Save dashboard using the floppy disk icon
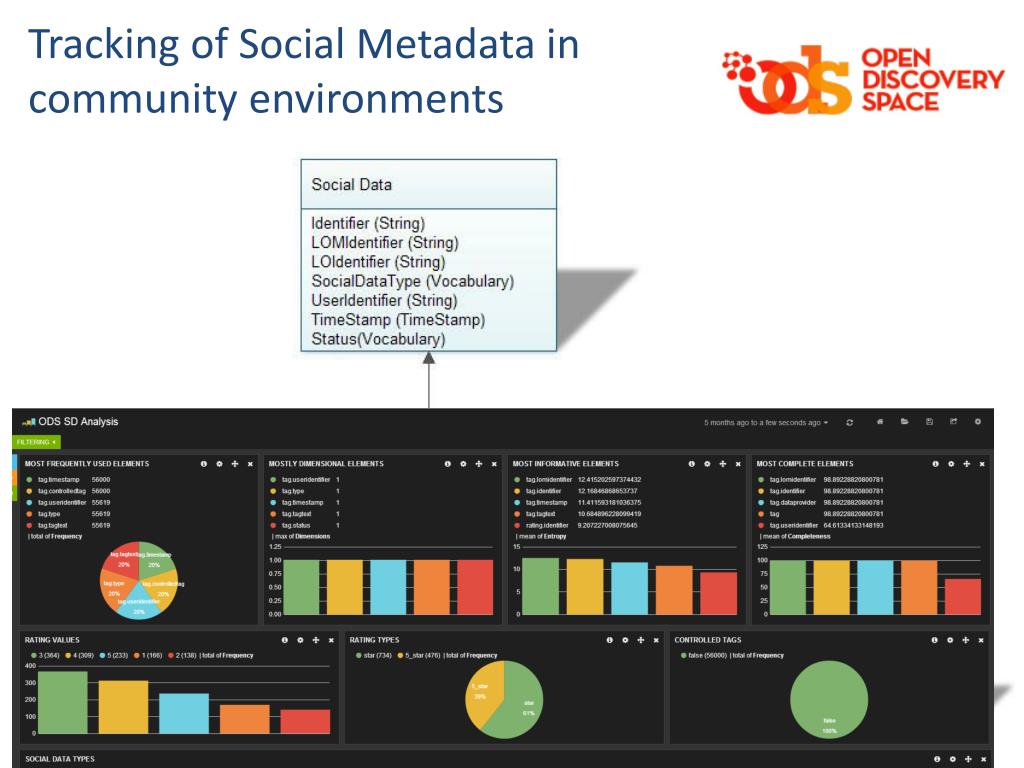This screenshot has height=768, width=1024. click(929, 422)
